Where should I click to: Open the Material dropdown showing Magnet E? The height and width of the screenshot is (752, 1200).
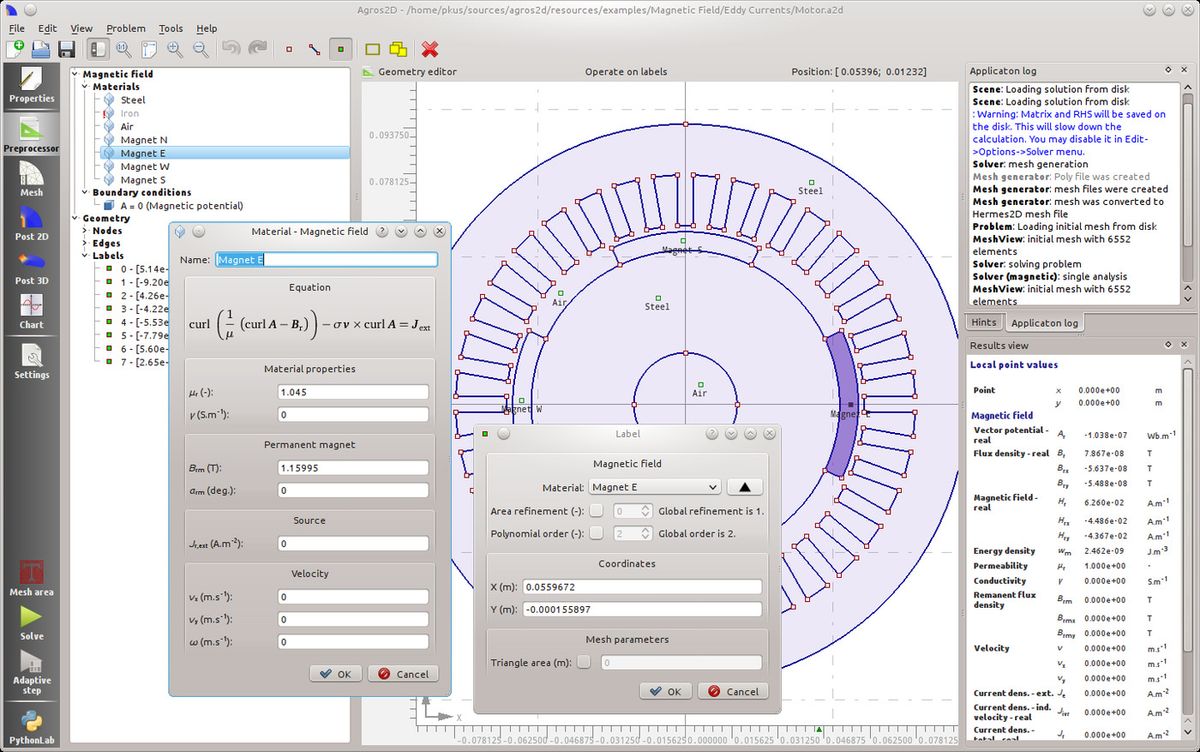654,487
